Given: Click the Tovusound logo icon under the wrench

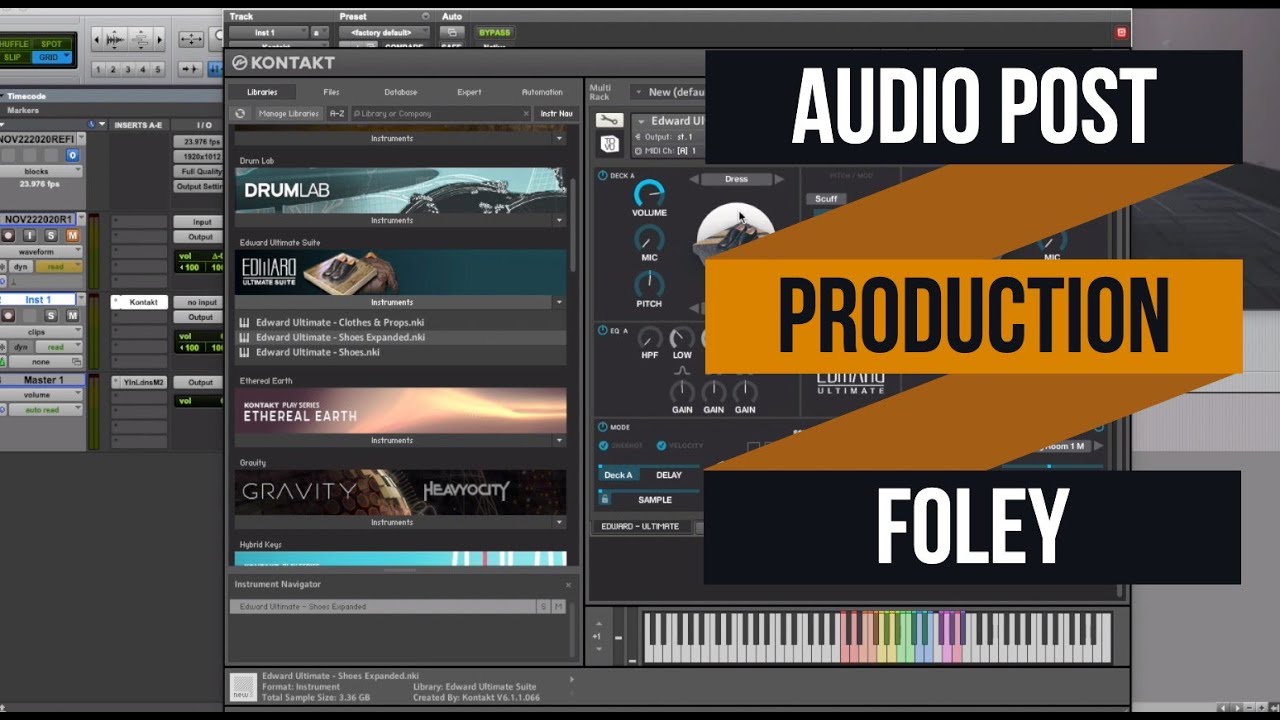Looking at the screenshot, I should pos(609,144).
